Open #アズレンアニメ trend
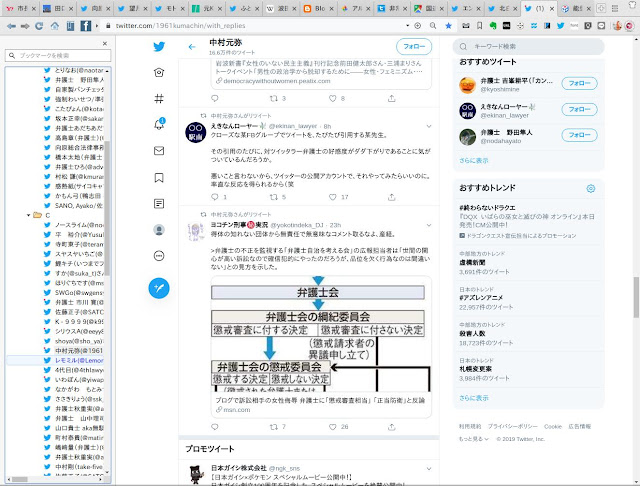Screen dimensions: 640x486 point(481,298)
